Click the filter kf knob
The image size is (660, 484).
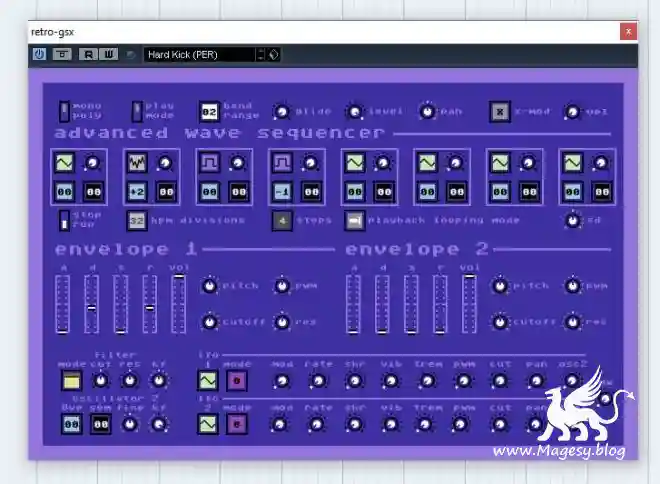159,380
